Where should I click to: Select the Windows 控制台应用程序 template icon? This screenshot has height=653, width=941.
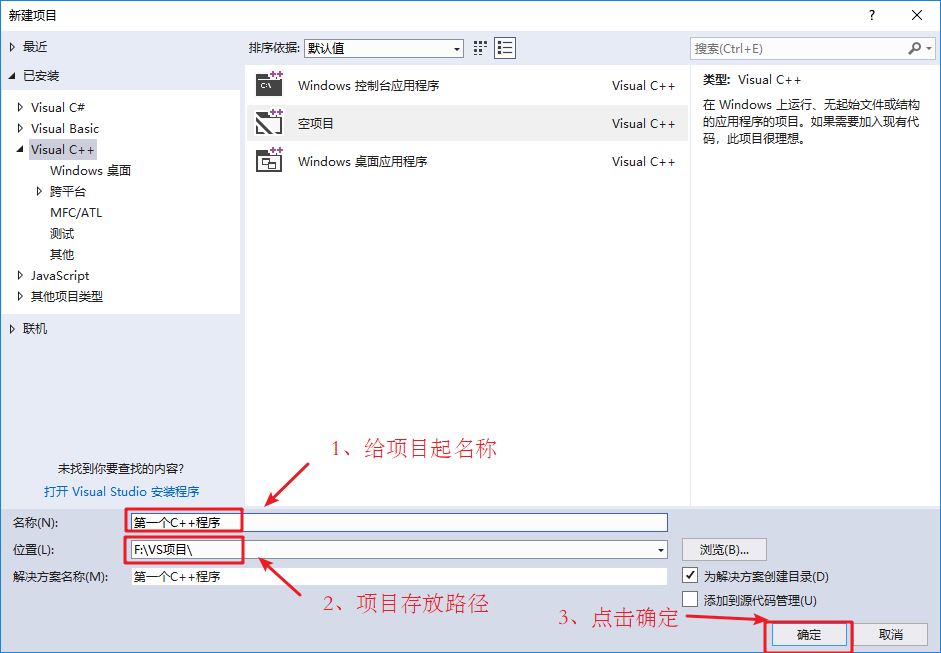point(269,84)
